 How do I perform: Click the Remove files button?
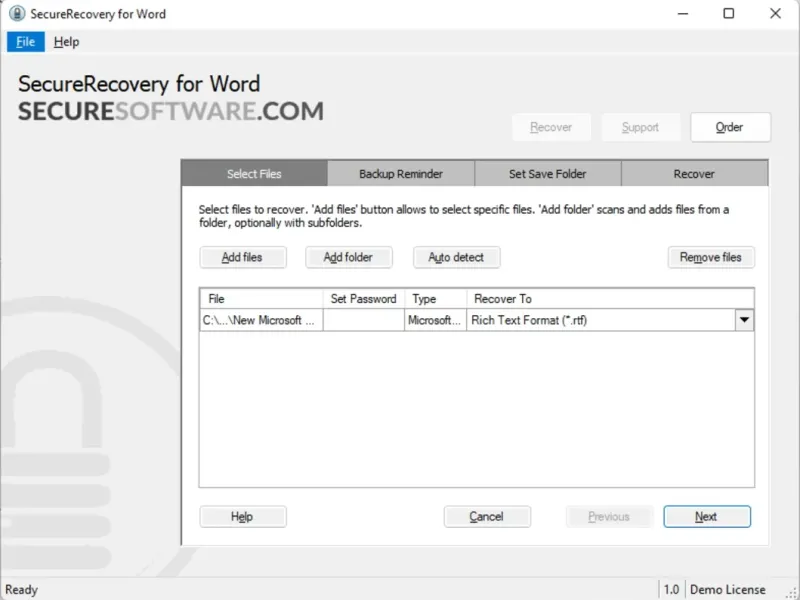click(711, 257)
